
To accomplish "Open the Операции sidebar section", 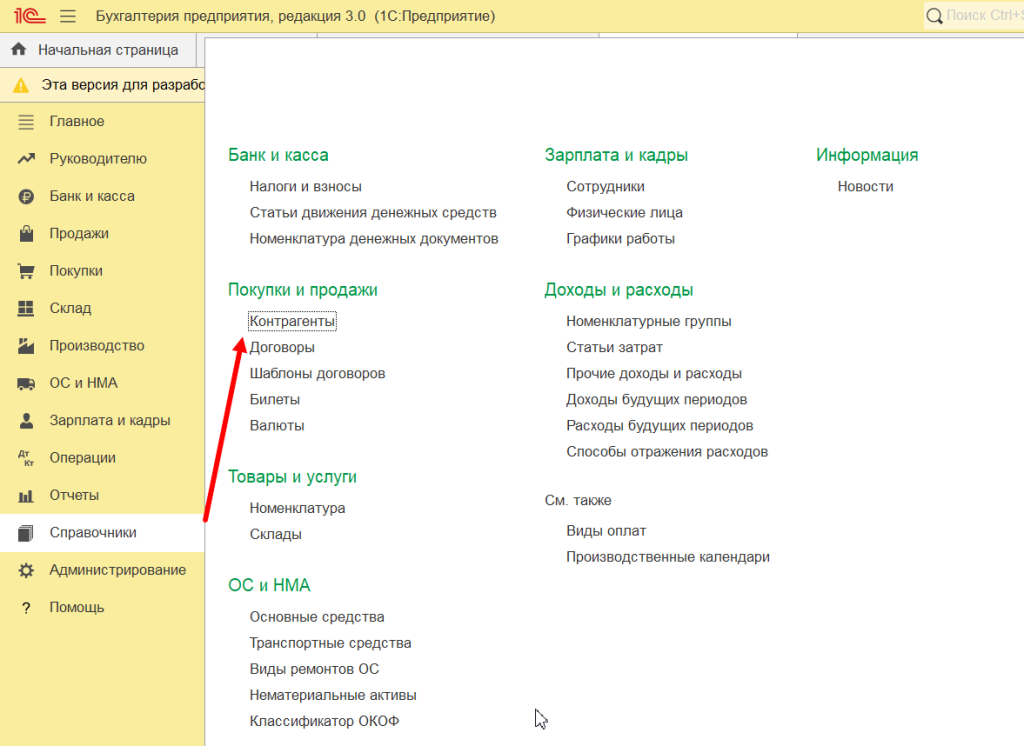I will click(82, 458).
